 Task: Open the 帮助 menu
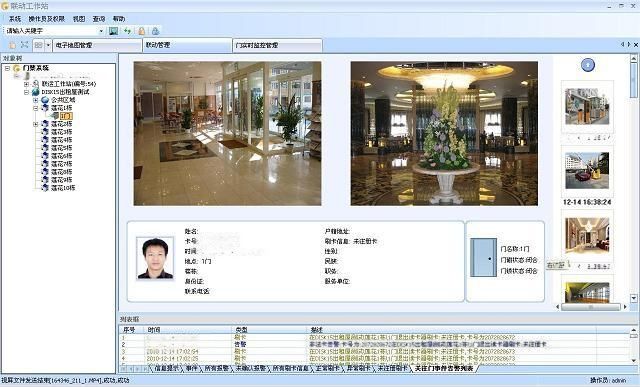119,19
